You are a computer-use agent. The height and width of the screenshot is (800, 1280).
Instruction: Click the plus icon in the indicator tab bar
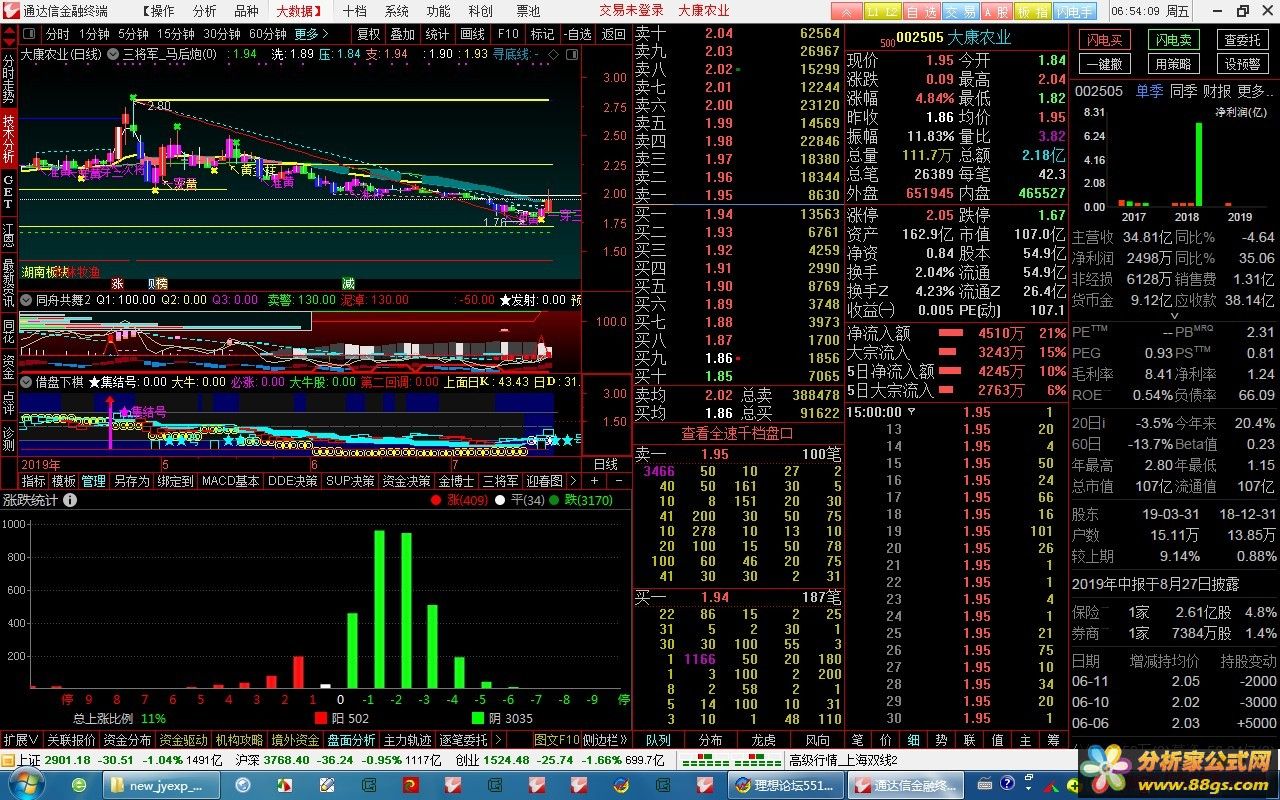tap(595, 481)
